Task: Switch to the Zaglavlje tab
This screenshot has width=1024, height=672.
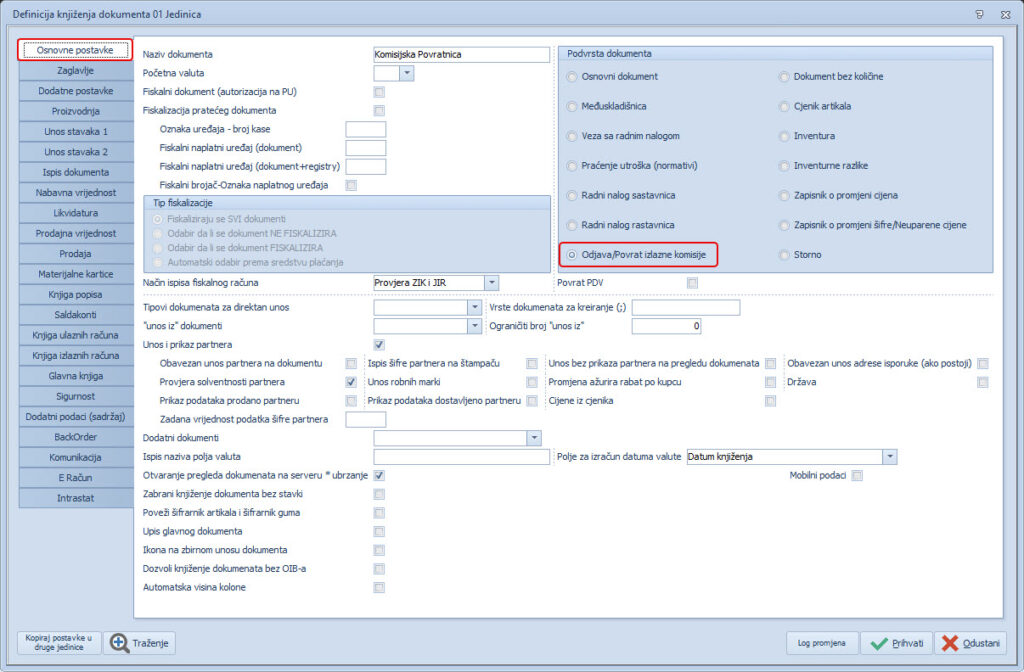Action: [x=76, y=71]
